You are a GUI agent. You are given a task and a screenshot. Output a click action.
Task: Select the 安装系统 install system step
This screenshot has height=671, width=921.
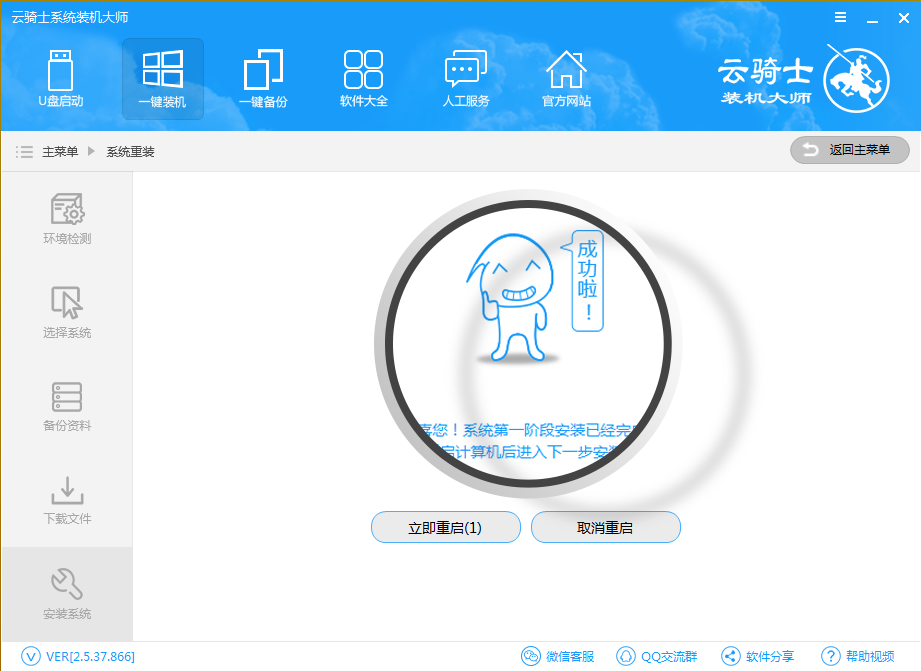pyautogui.click(x=67, y=594)
